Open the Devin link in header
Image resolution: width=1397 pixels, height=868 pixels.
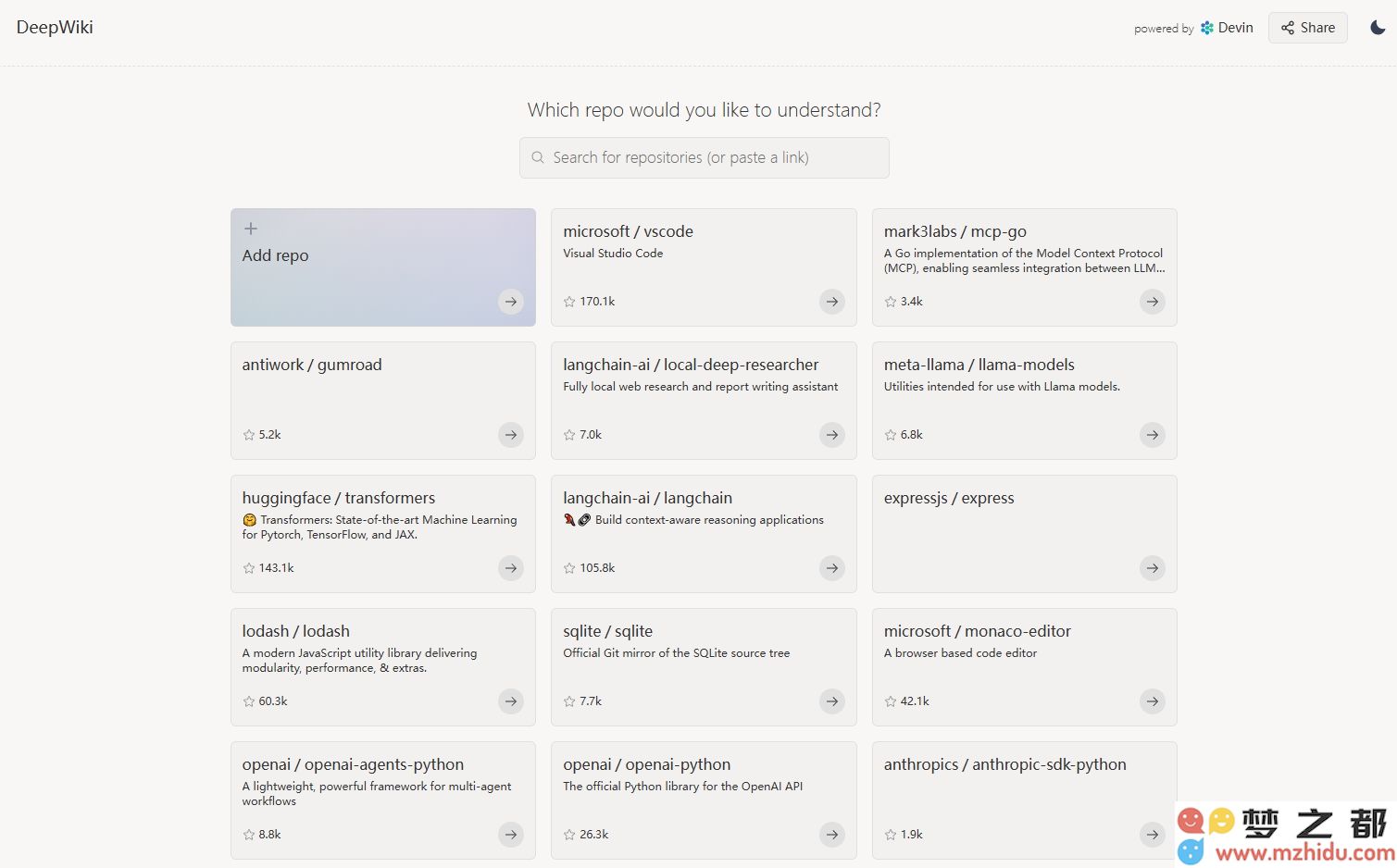(1227, 28)
